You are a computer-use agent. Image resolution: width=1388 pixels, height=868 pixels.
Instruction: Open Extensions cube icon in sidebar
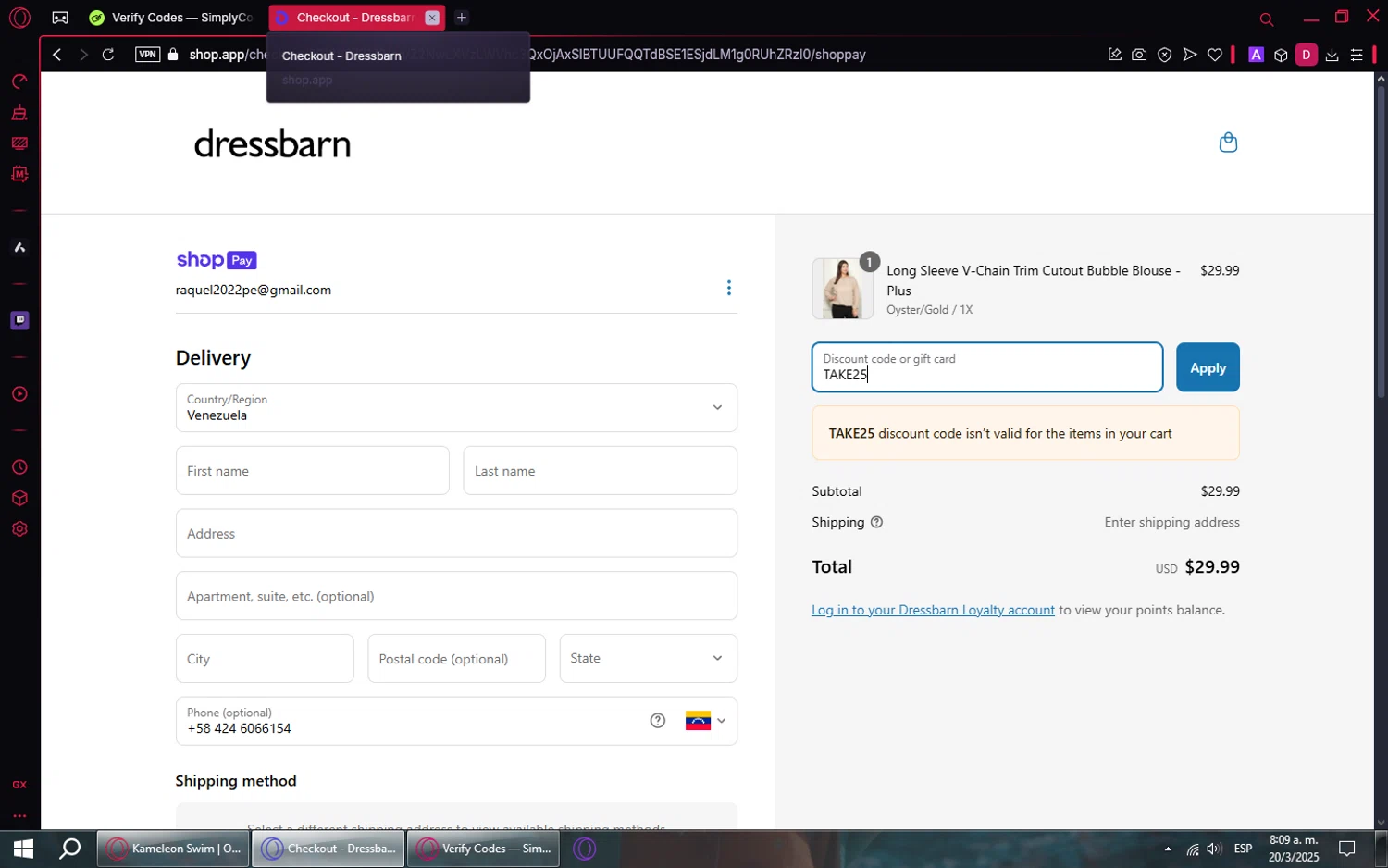click(19, 498)
